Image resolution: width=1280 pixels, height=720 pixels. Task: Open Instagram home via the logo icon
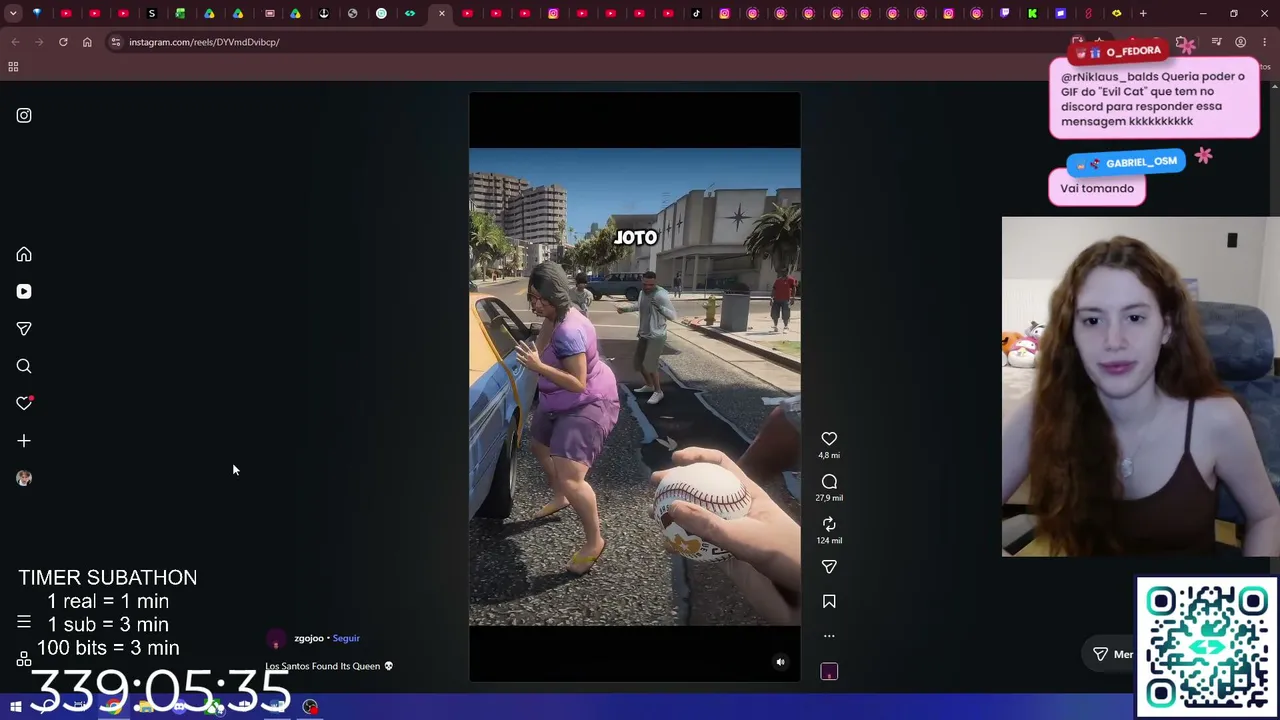(24, 115)
